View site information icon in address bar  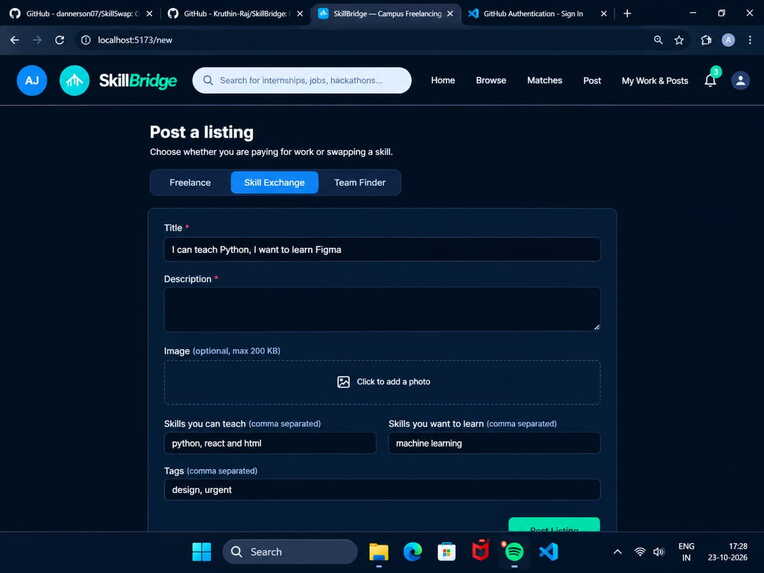click(86, 40)
